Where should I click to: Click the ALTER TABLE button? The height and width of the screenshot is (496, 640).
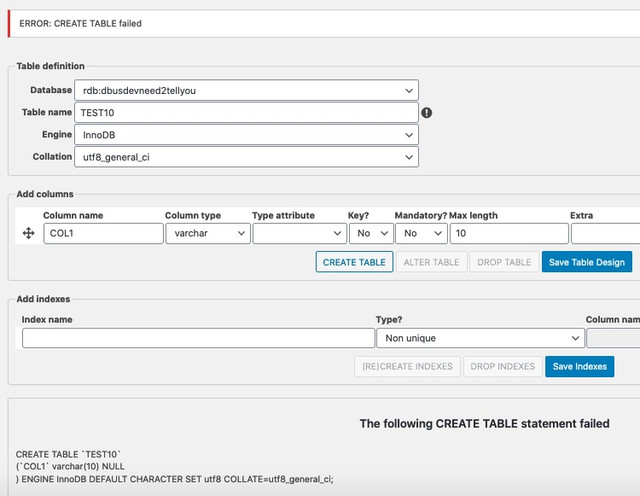431,262
